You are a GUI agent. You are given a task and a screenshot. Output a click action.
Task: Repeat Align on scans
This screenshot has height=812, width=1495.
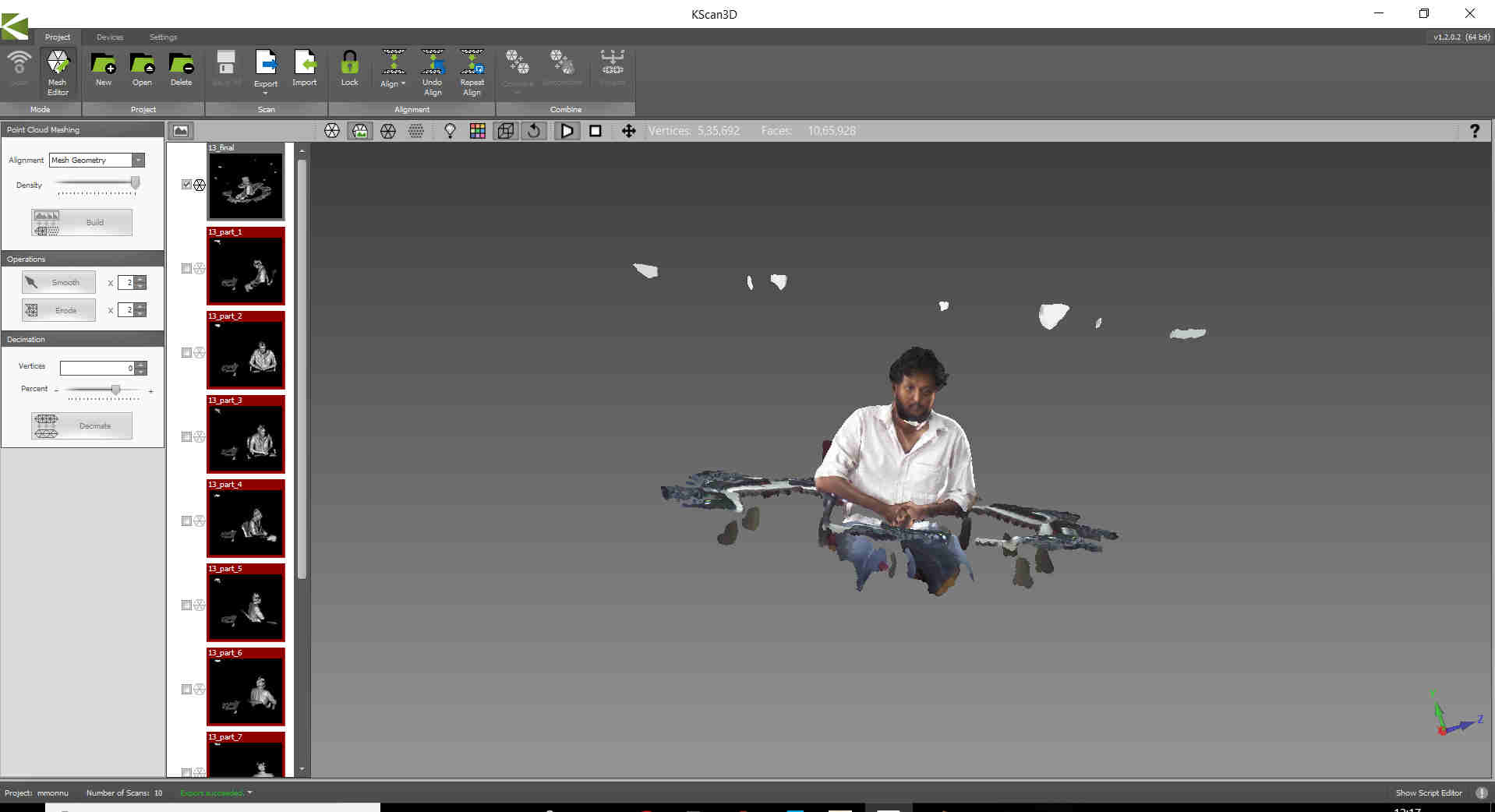(472, 72)
